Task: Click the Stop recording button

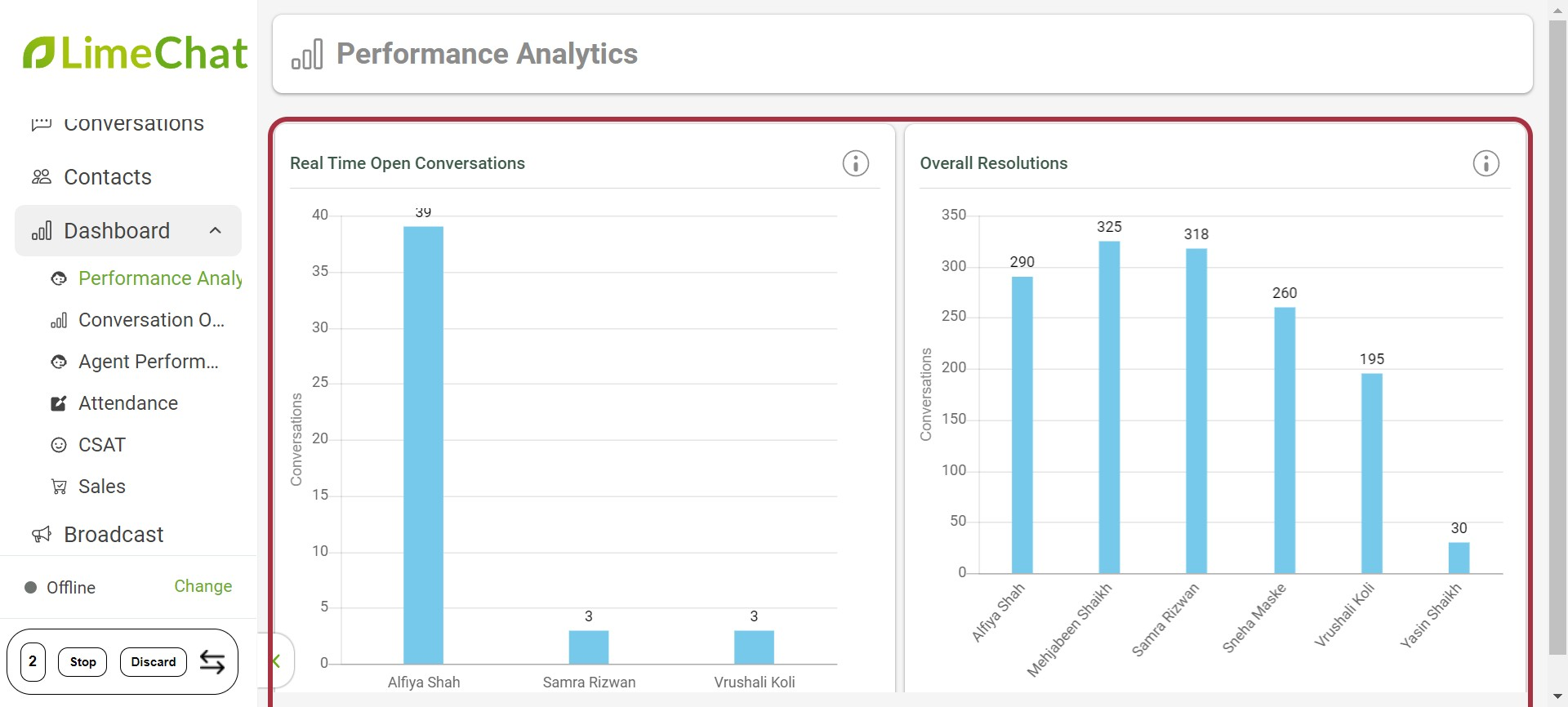Action: coord(82,662)
